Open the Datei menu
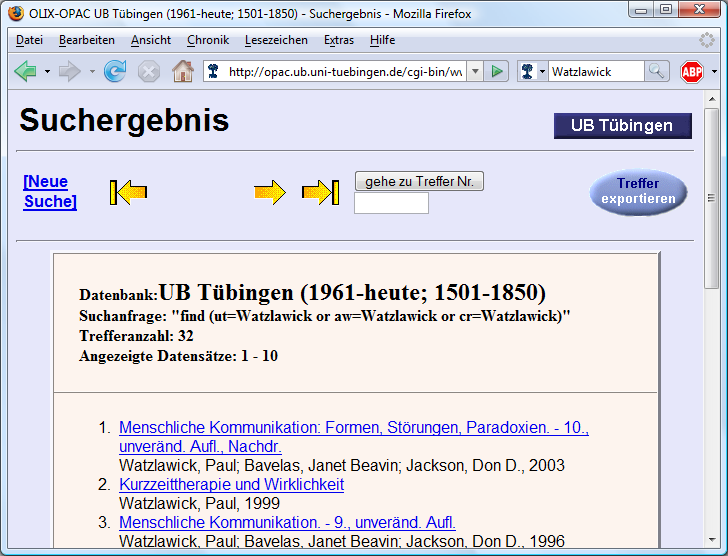This screenshot has width=728, height=556. click(29, 40)
